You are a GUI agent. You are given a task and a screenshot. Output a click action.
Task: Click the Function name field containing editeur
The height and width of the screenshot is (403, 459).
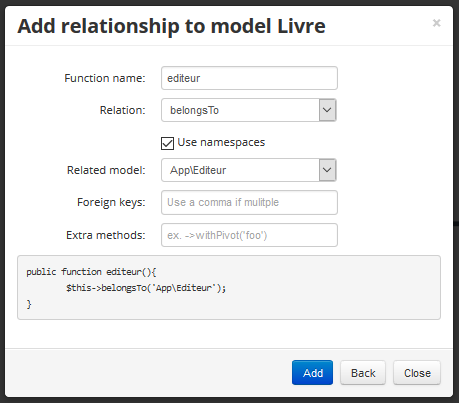pyautogui.click(x=249, y=78)
